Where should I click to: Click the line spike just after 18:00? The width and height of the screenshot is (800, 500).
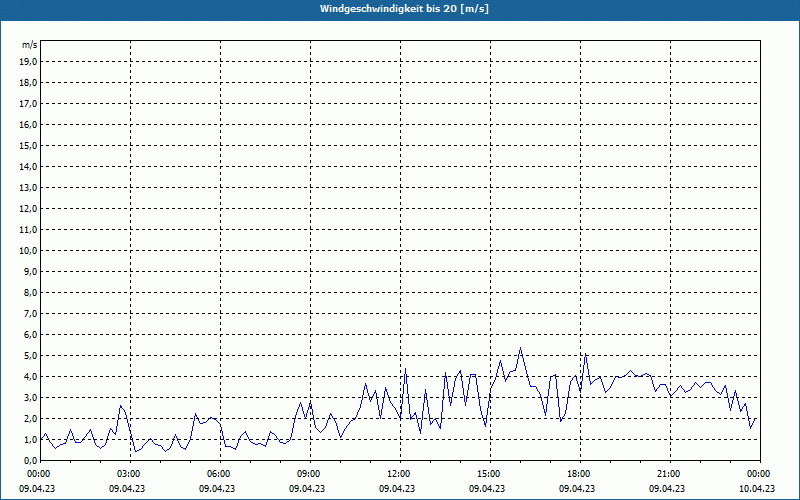pyautogui.click(x=585, y=355)
